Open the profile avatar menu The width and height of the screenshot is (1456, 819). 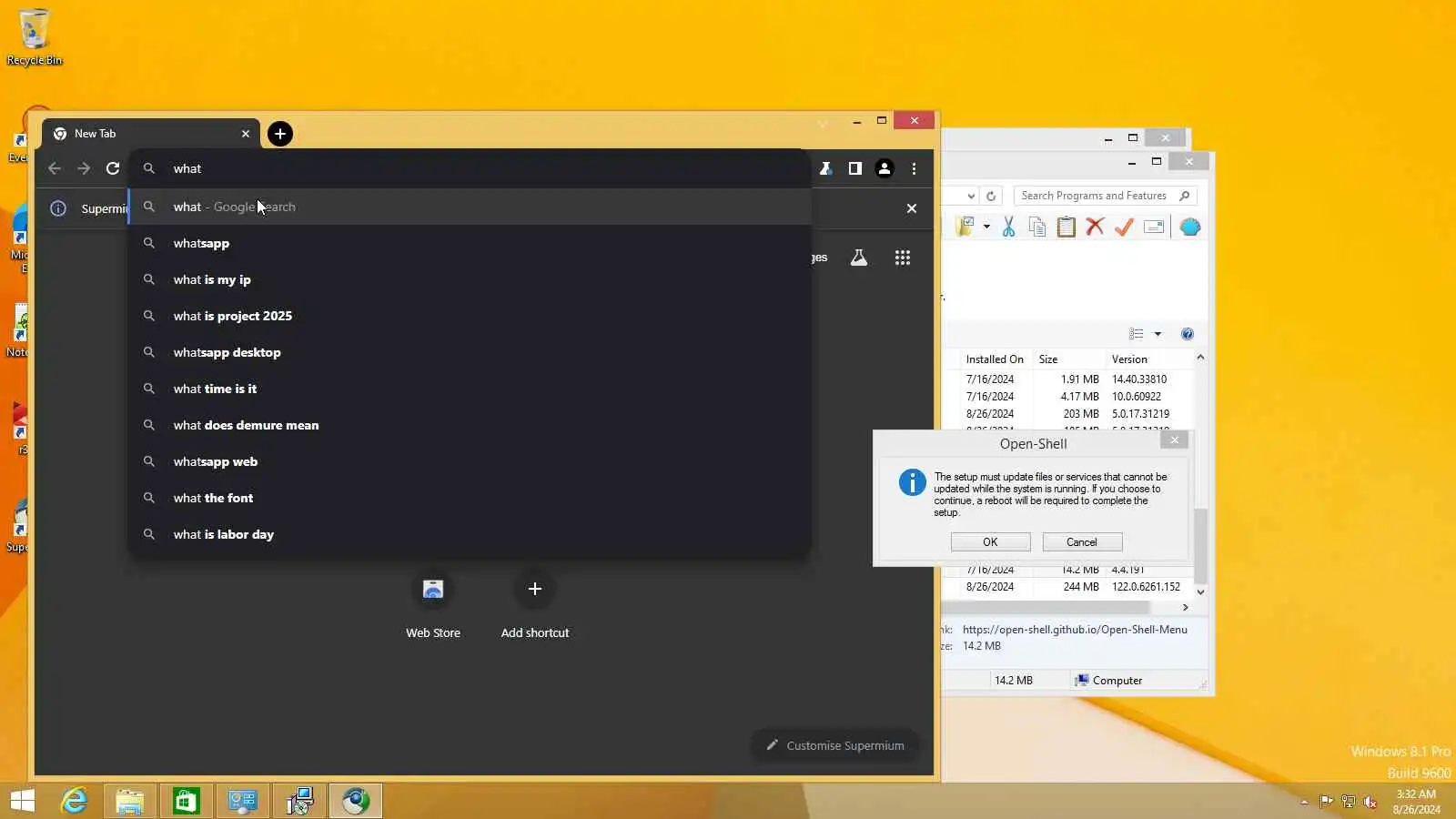(x=885, y=168)
